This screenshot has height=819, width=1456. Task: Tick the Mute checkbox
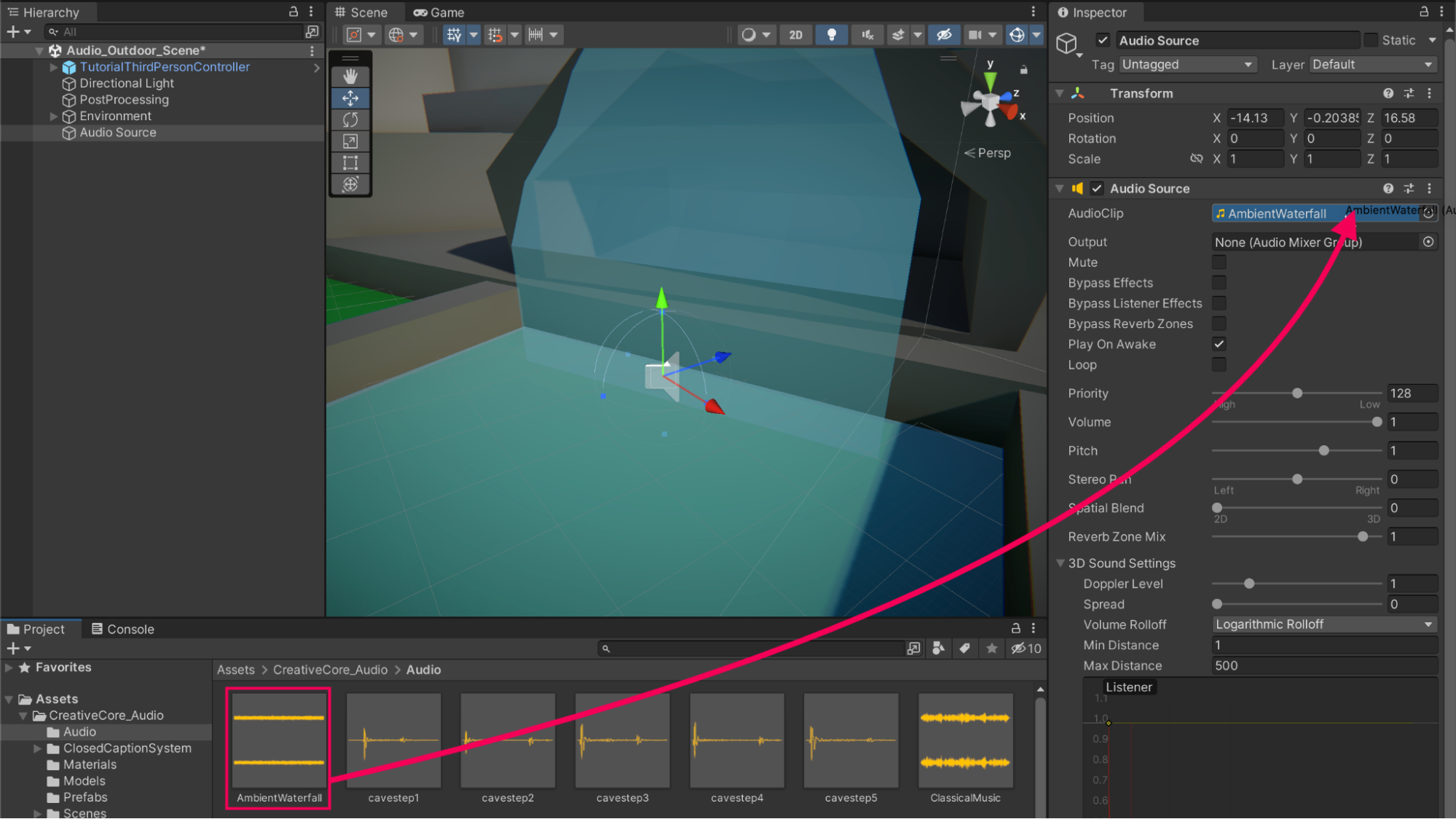coord(1219,262)
